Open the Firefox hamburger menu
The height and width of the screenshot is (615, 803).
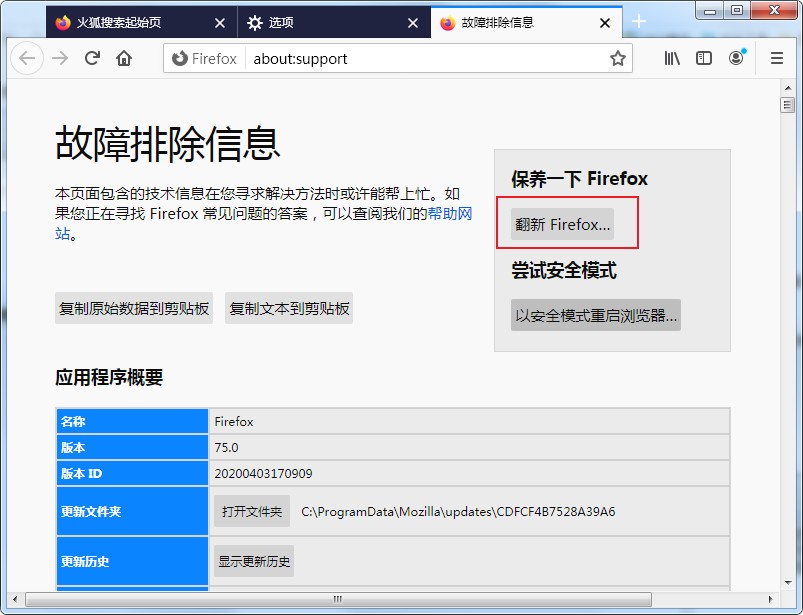click(x=776, y=58)
